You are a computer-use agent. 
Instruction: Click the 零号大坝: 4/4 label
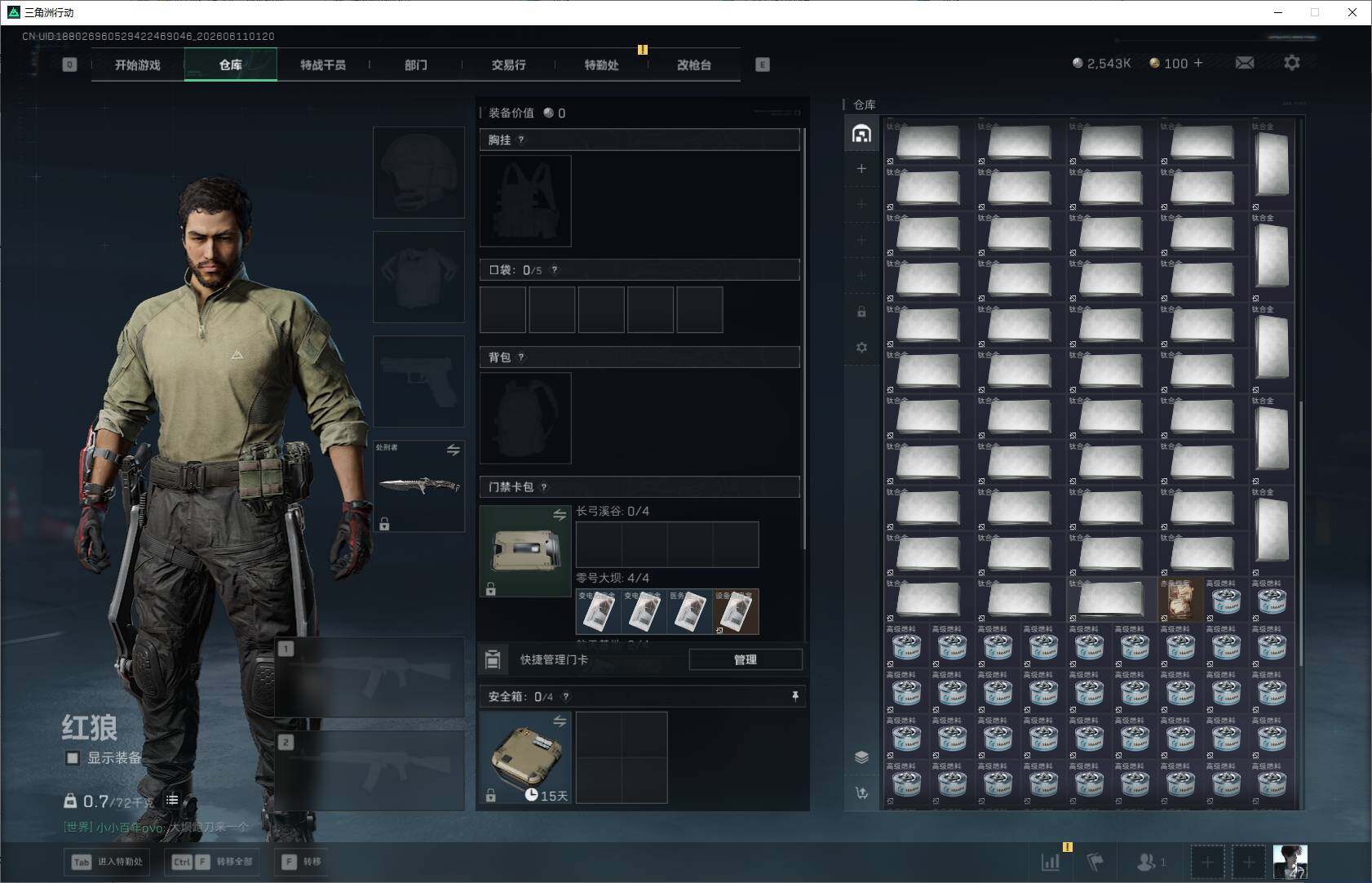point(613,578)
